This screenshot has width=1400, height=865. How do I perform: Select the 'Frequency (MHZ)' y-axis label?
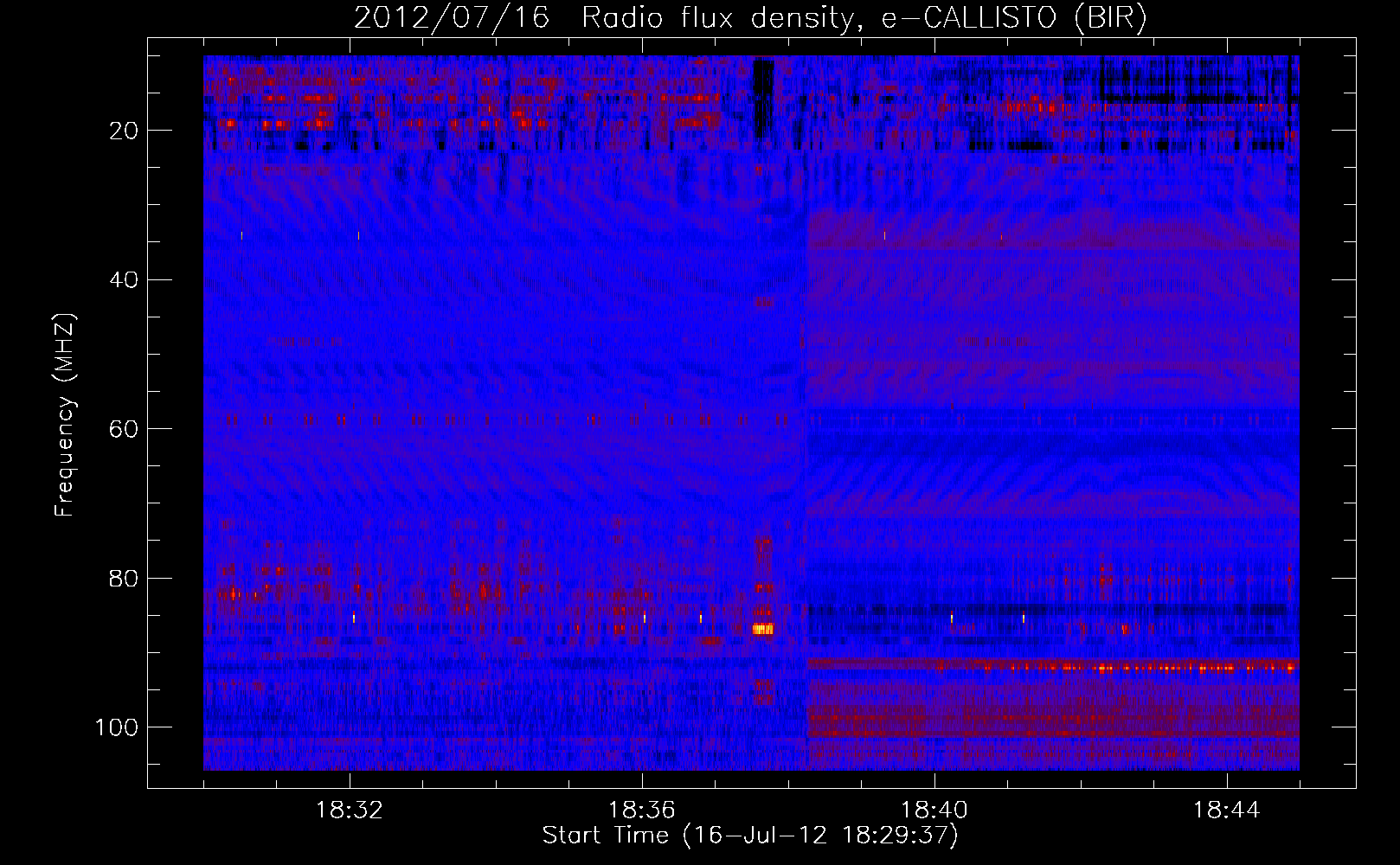coord(65,414)
